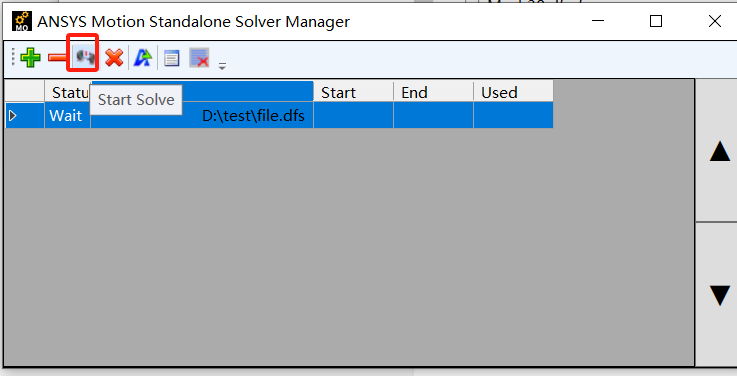Click the green plus add-job icon
Viewport: 737px width, 376px height.
tap(31, 58)
